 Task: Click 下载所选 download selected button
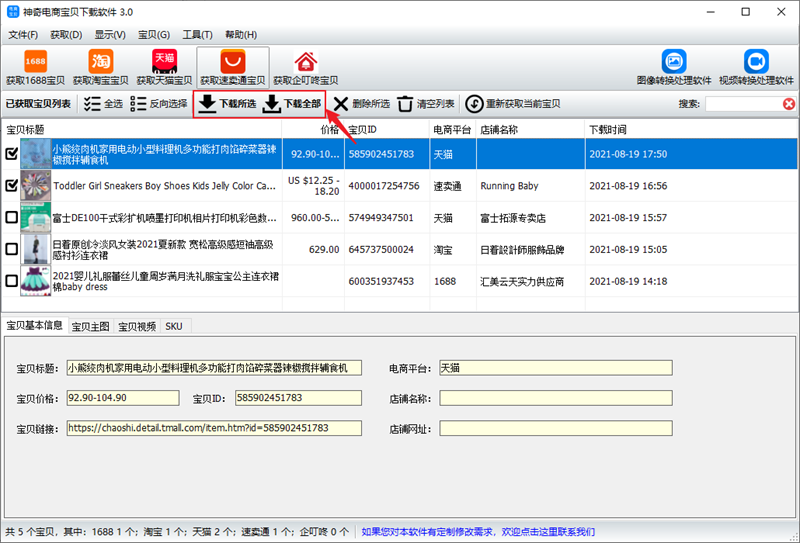(x=227, y=104)
